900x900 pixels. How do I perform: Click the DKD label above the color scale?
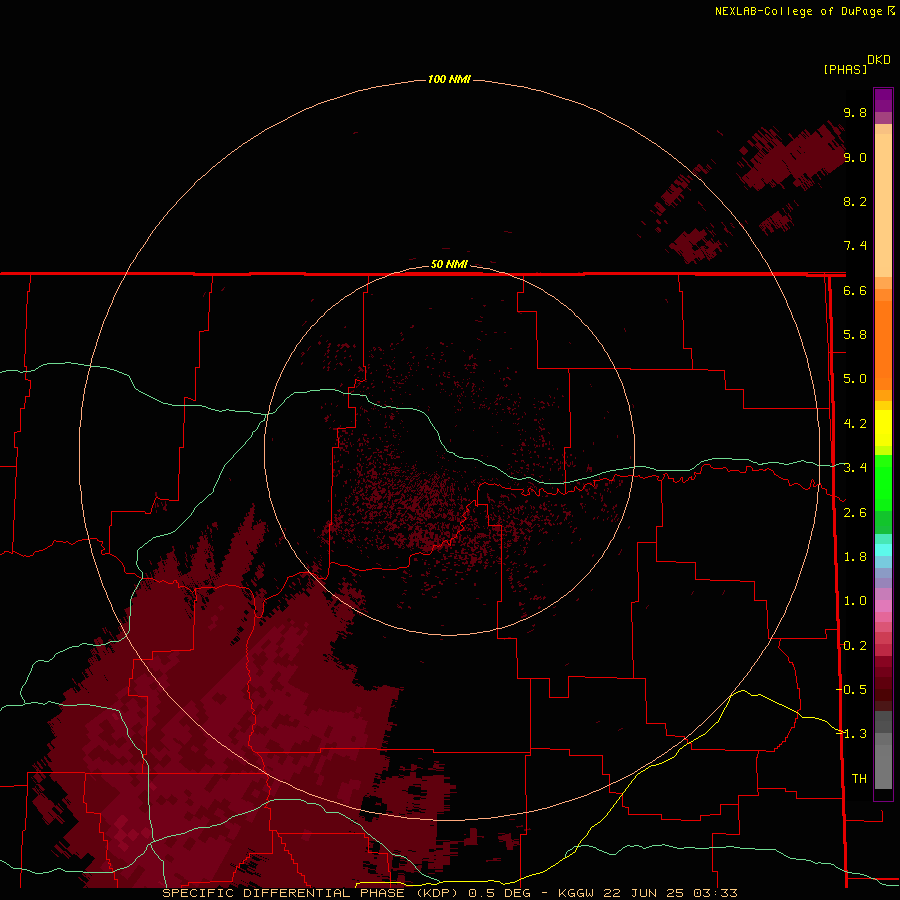coord(879,60)
